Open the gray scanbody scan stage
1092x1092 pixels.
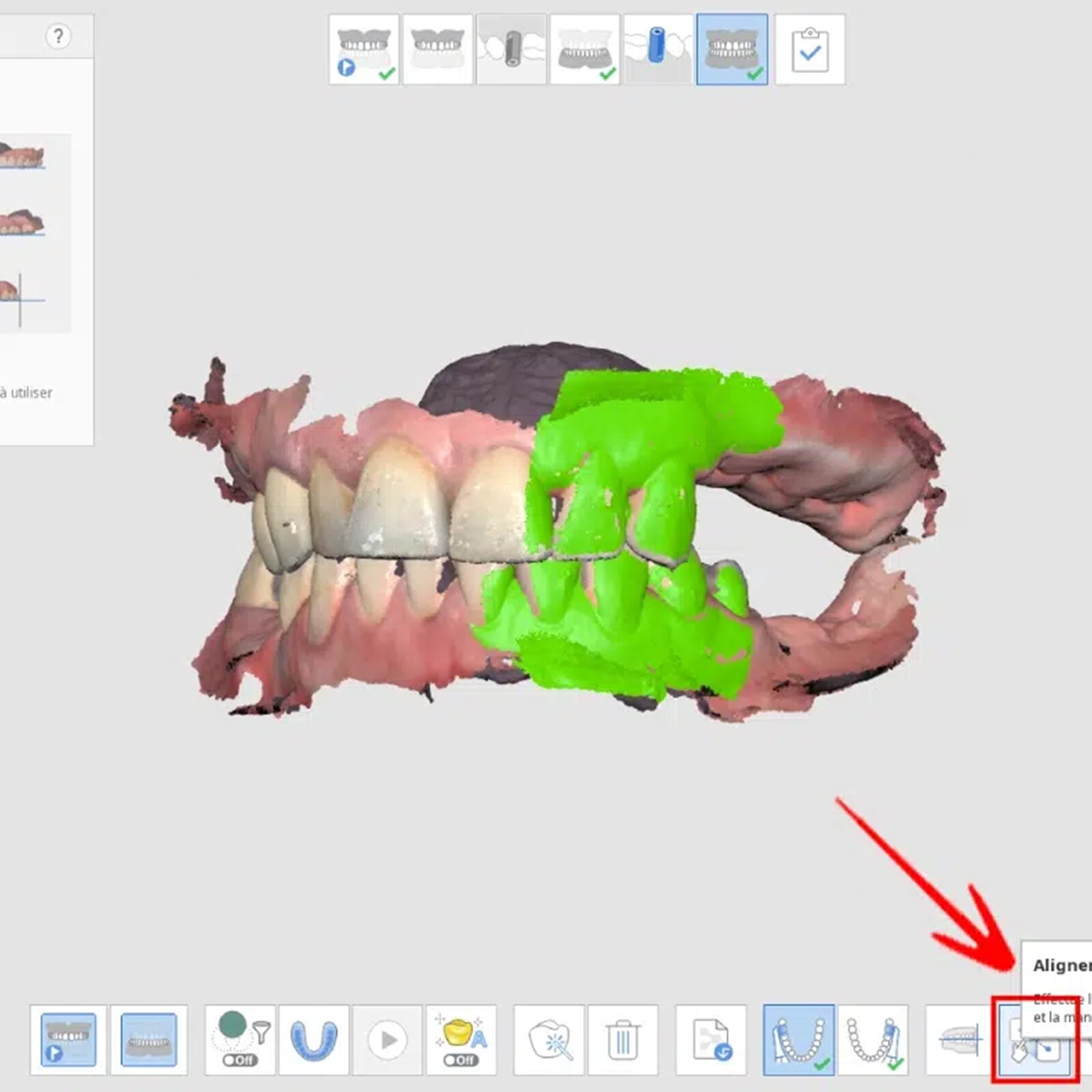coord(511,50)
